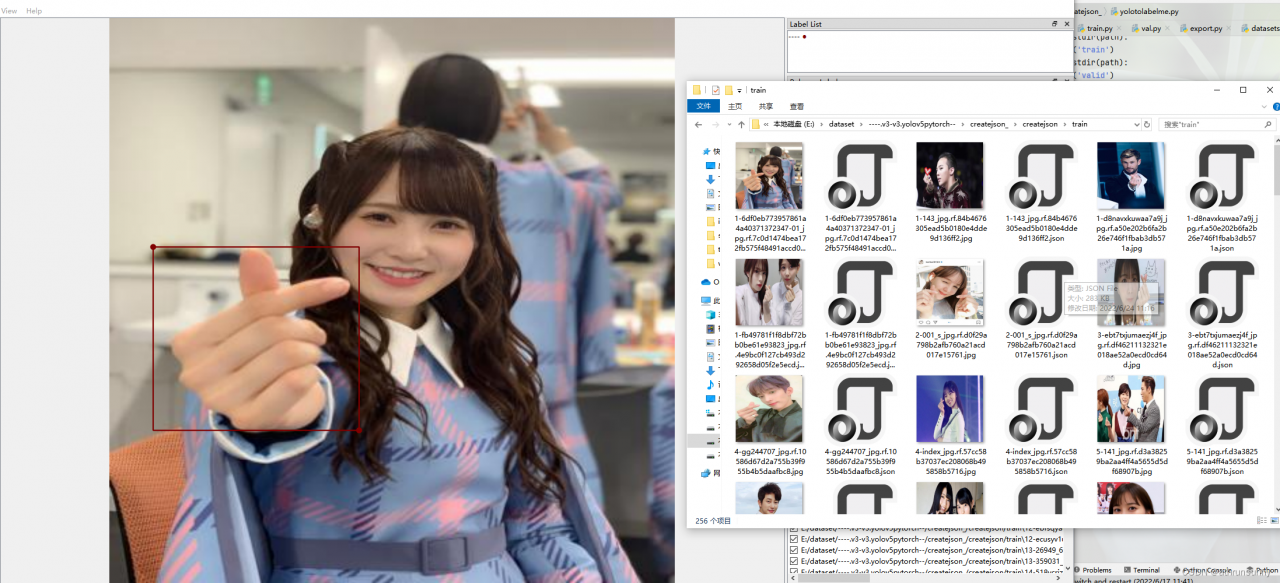Toggle checkbox for train\13-359031 file entry
Viewport: 1280px width, 583px height.
click(794, 562)
